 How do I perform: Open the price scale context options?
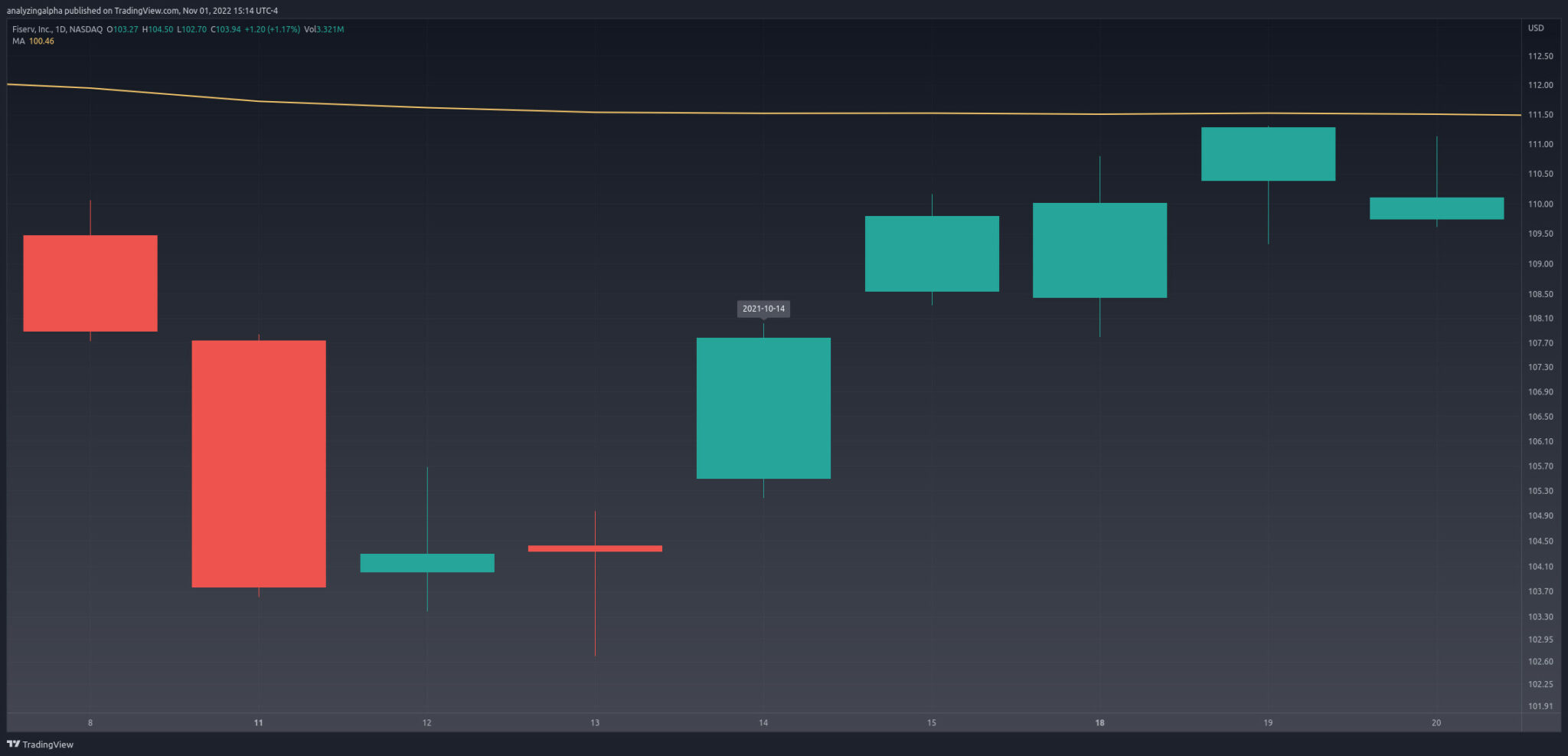click(1540, 383)
